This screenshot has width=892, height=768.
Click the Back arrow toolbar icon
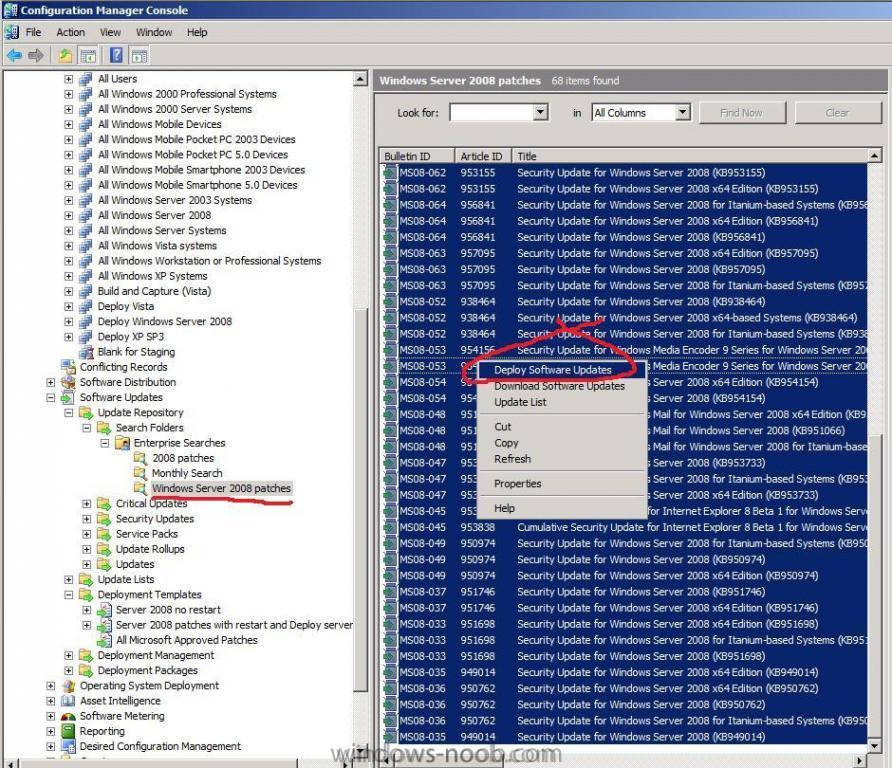click(x=14, y=55)
